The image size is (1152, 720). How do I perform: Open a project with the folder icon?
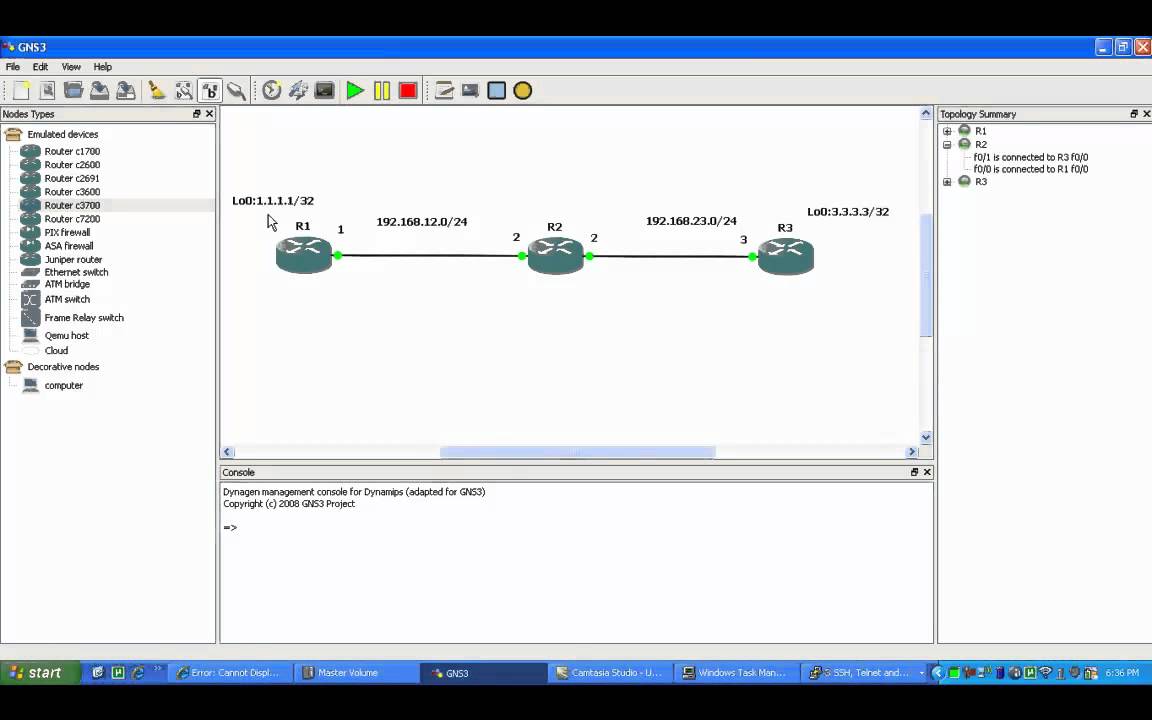point(73,90)
